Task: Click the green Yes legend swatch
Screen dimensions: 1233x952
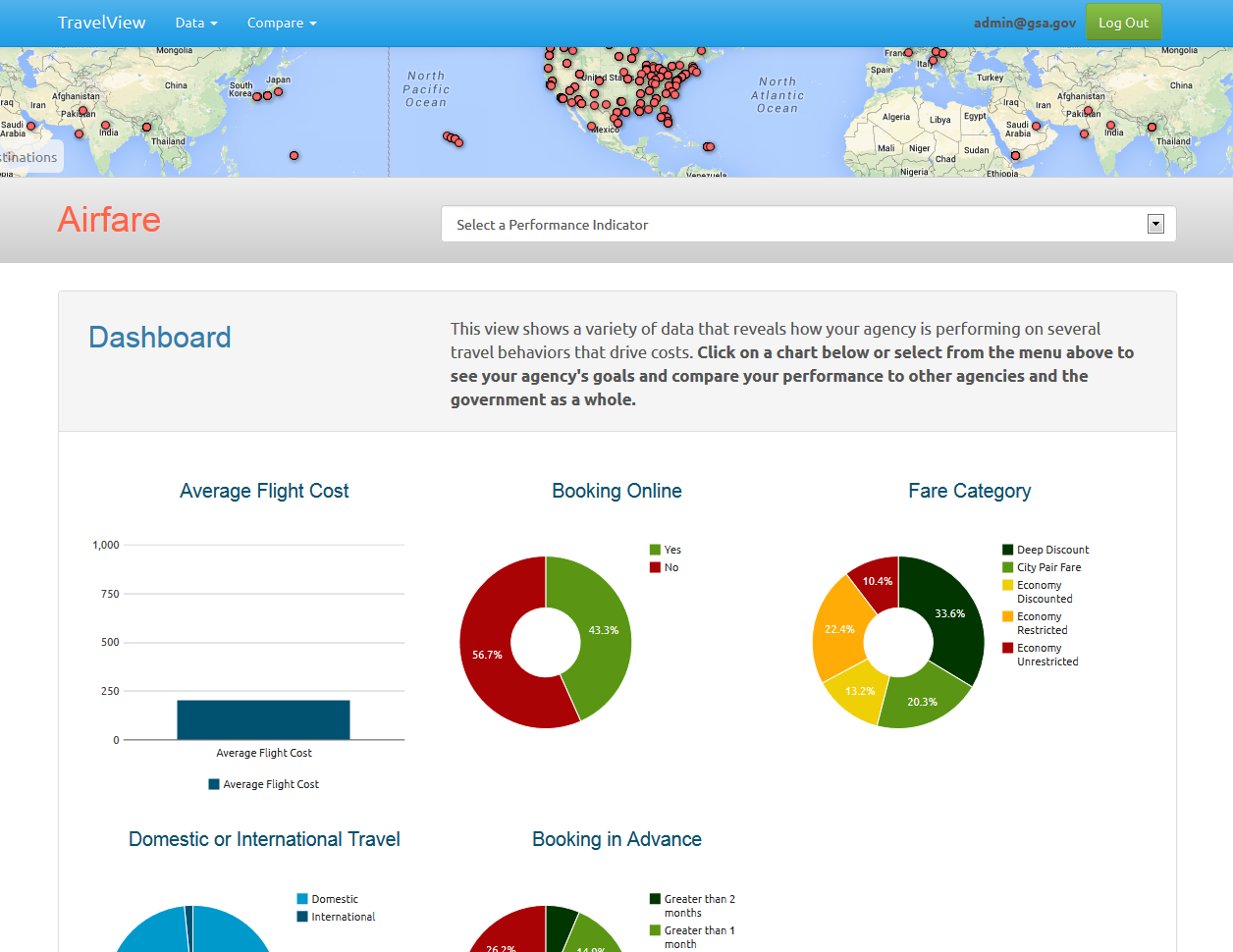Action: coord(655,550)
